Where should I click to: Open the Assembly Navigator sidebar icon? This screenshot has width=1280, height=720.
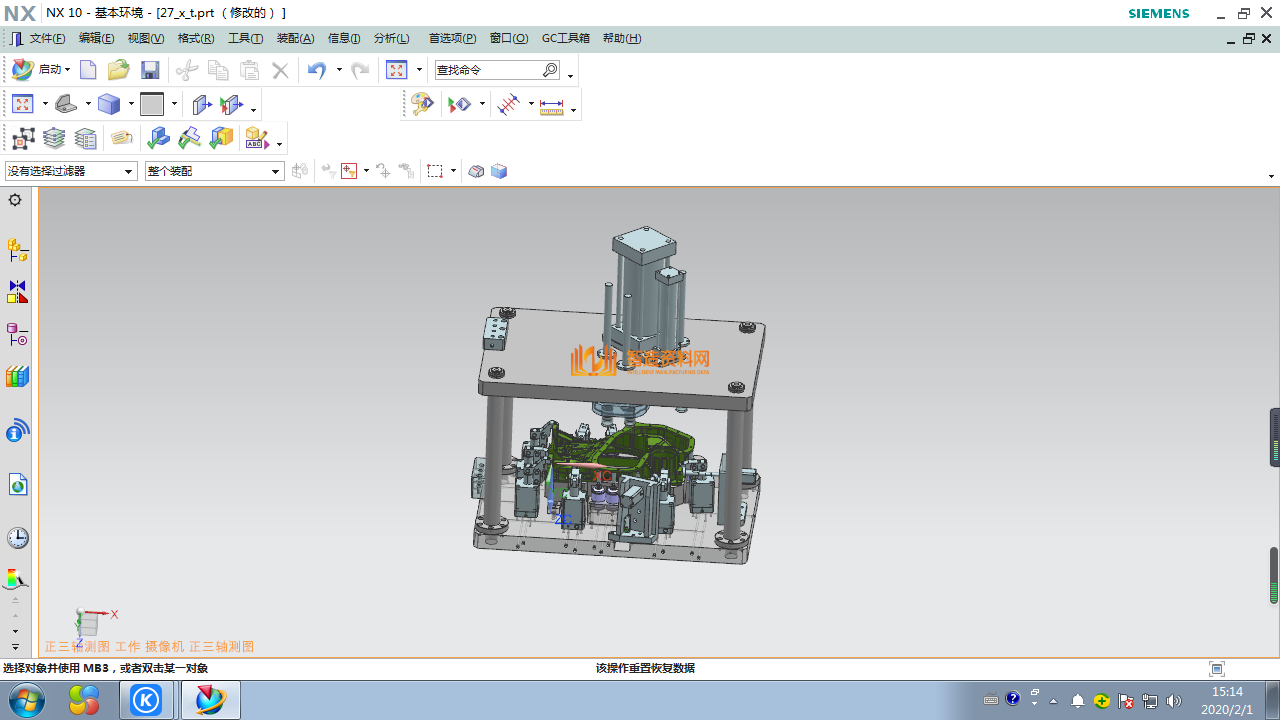pos(17,250)
